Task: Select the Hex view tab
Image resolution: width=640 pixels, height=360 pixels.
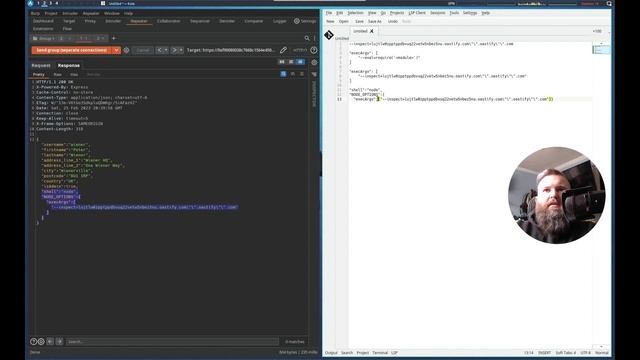Action: pos(74,74)
